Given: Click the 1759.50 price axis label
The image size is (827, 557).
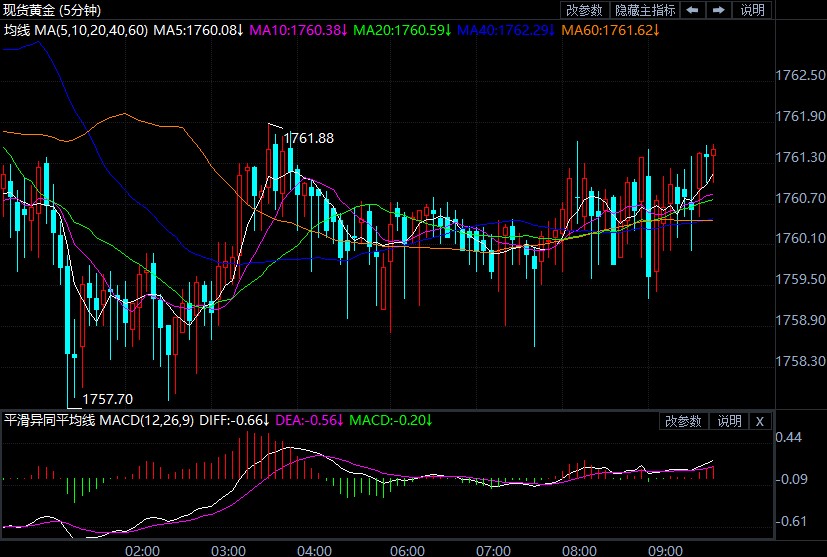Looking at the screenshot, I should pyautogui.click(x=800, y=279).
